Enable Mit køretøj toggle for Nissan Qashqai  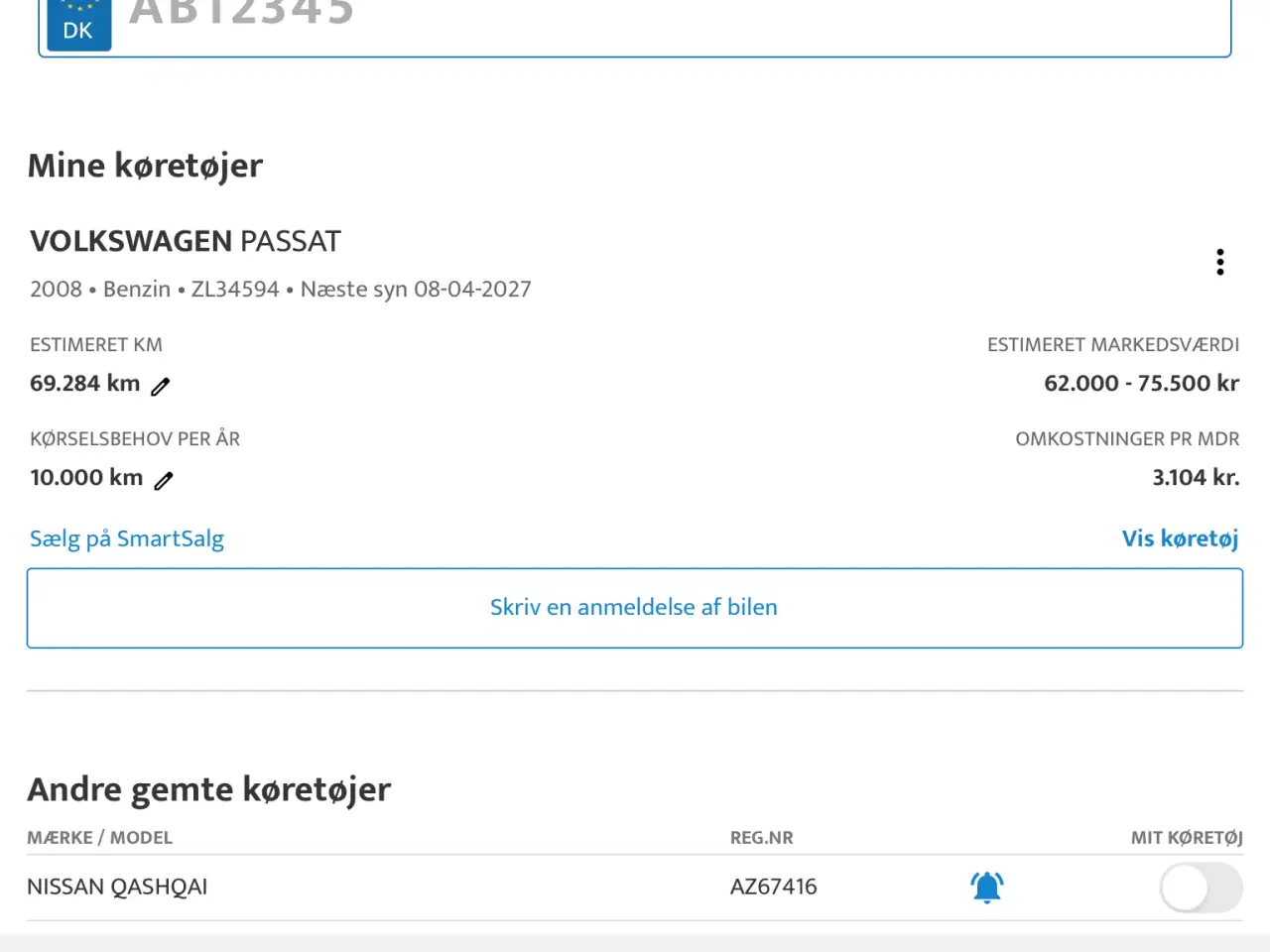point(1201,889)
